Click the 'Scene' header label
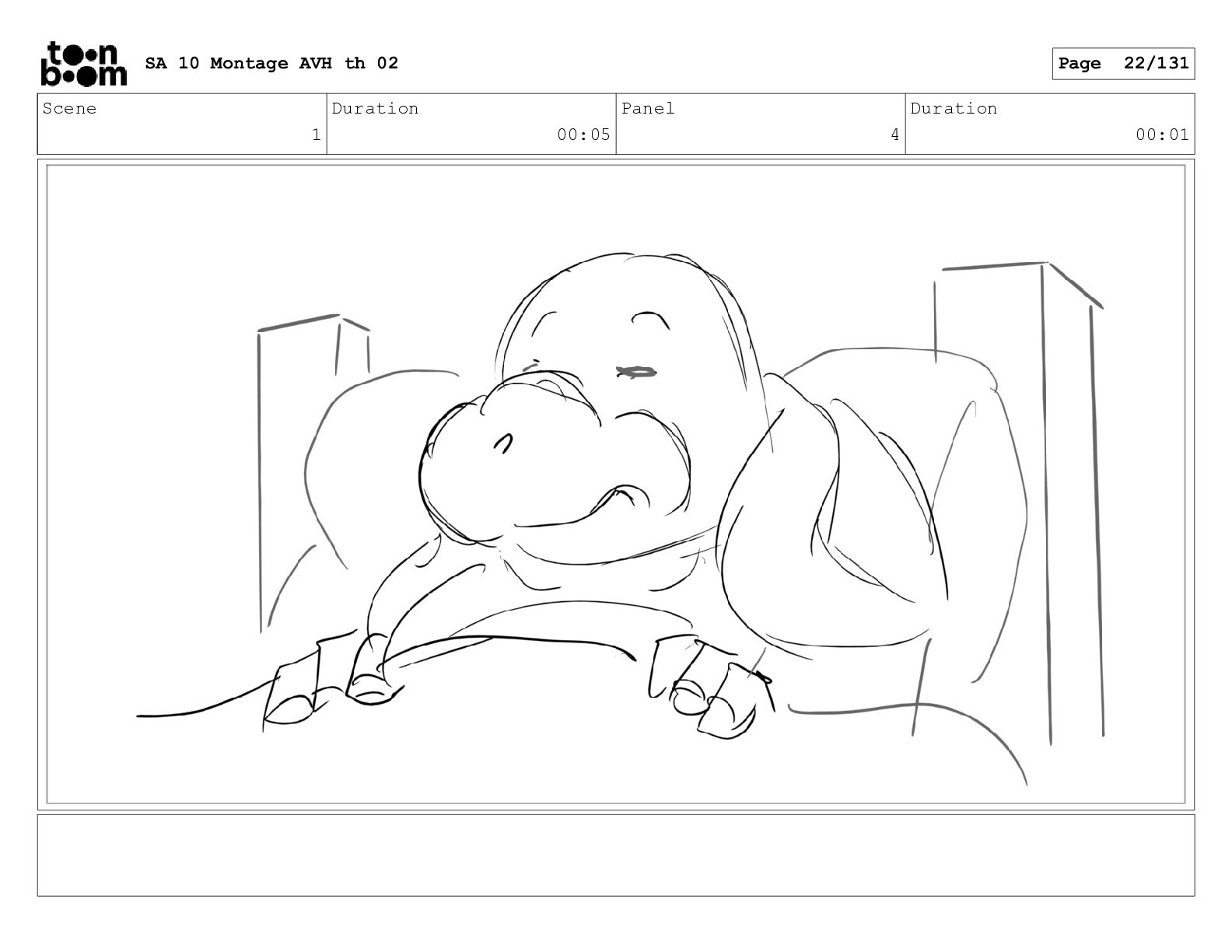1232x952 pixels. (70, 109)
